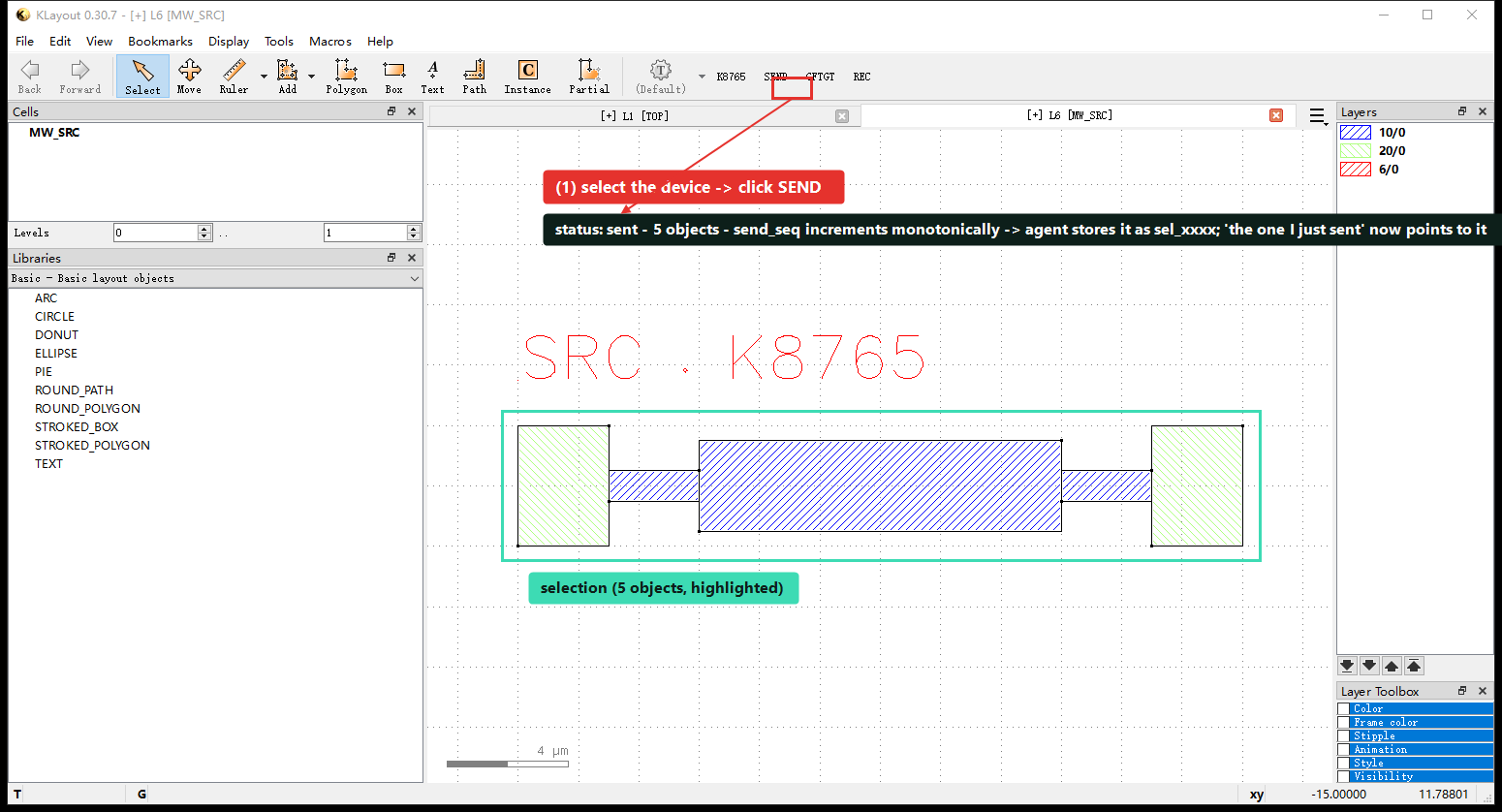Click the REC toolbar button
This screenshot has width=1502, height=812.
[x=861, y=77]
